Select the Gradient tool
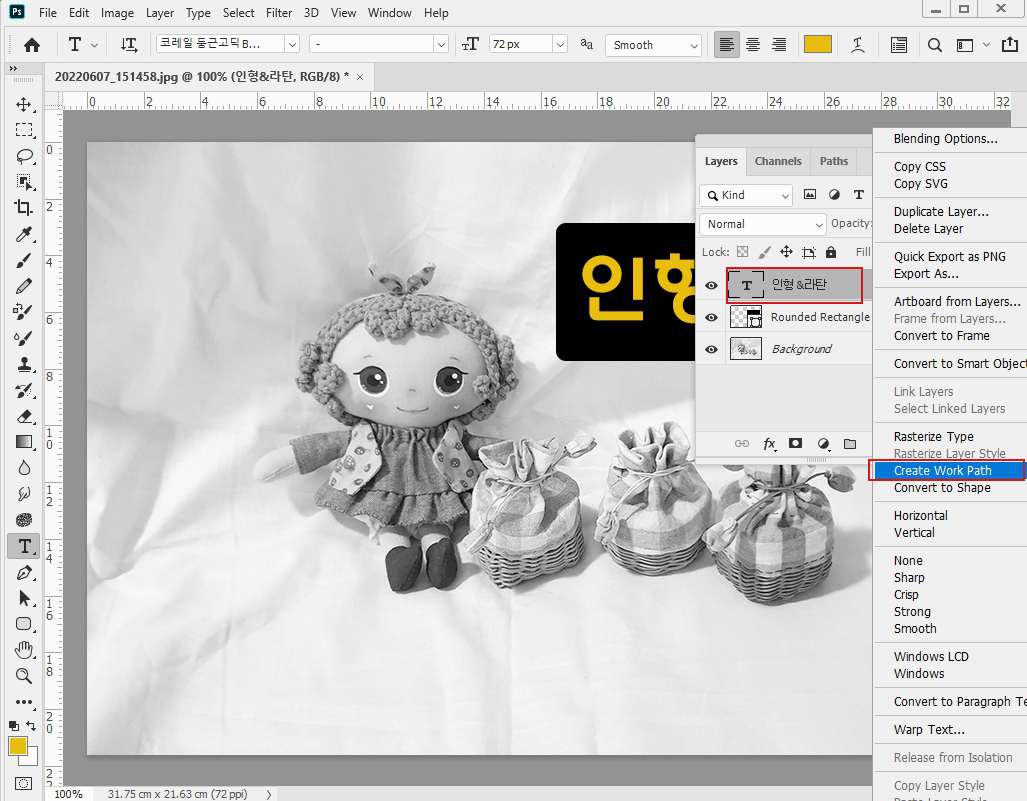 click(x=24, y=442)
